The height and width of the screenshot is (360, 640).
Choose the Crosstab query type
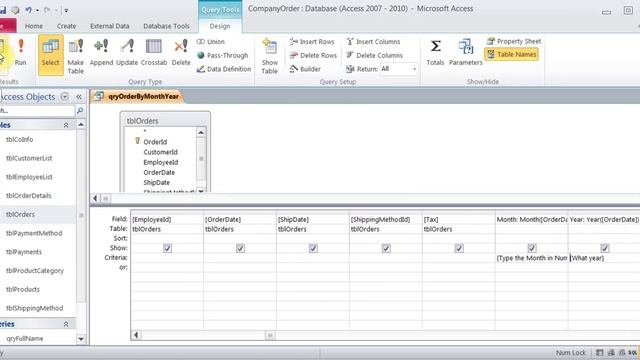[x=154, y=52]
